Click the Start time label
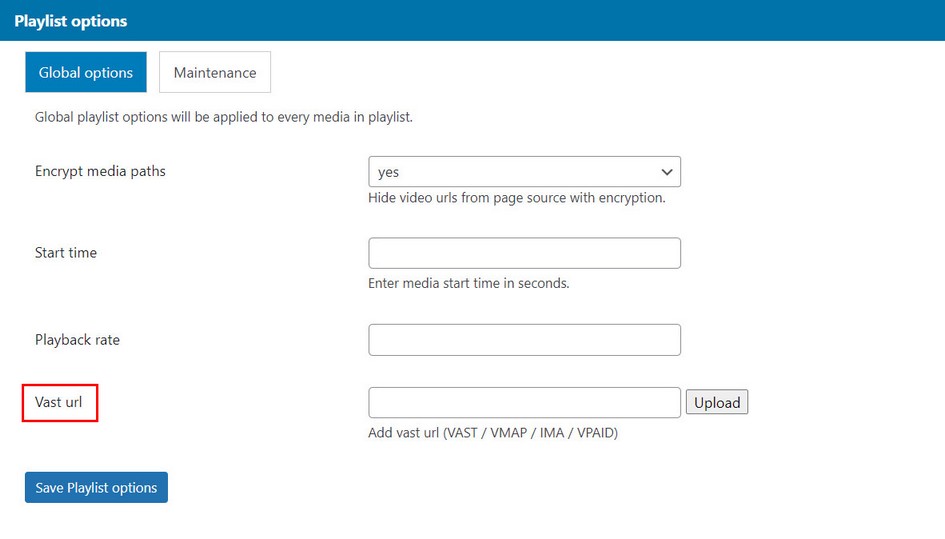 66,253
